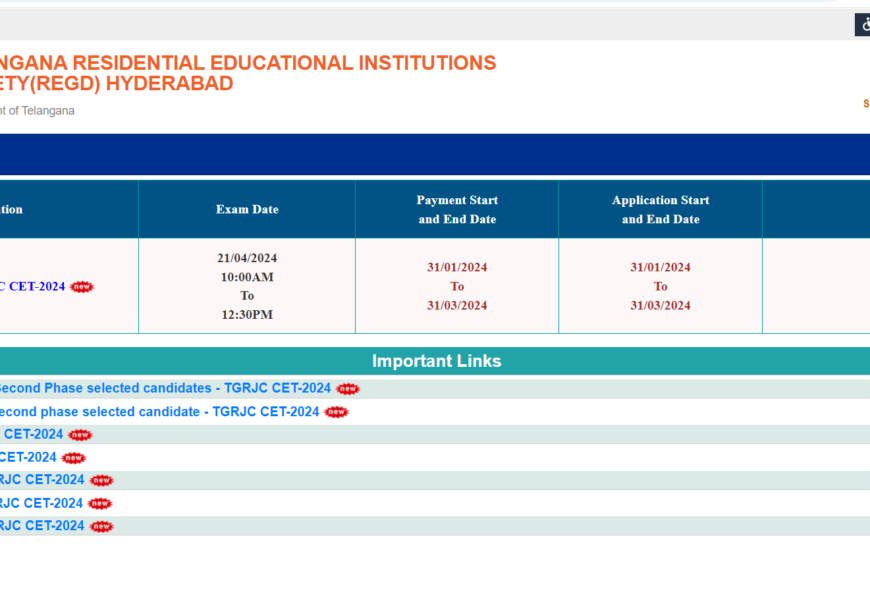Open the sixth link under Important Links
The height and width of the screenshot is (600, 870).
[x=41, y=503]
